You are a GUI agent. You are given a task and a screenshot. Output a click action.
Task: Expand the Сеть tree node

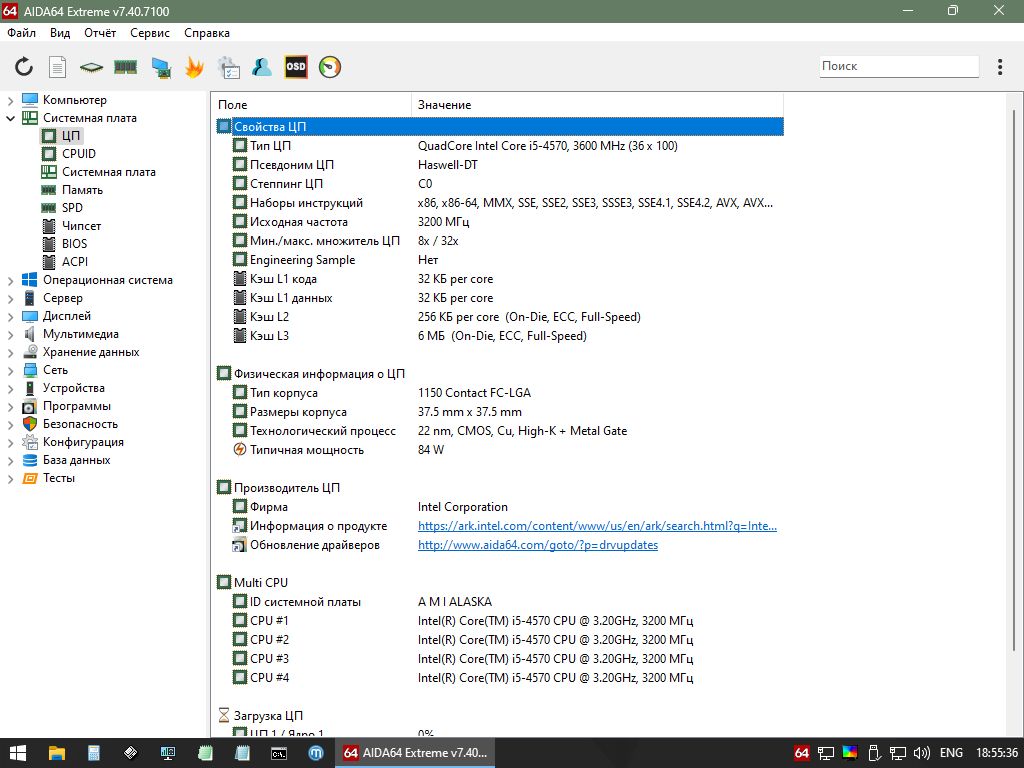click(x=10, y=371)
